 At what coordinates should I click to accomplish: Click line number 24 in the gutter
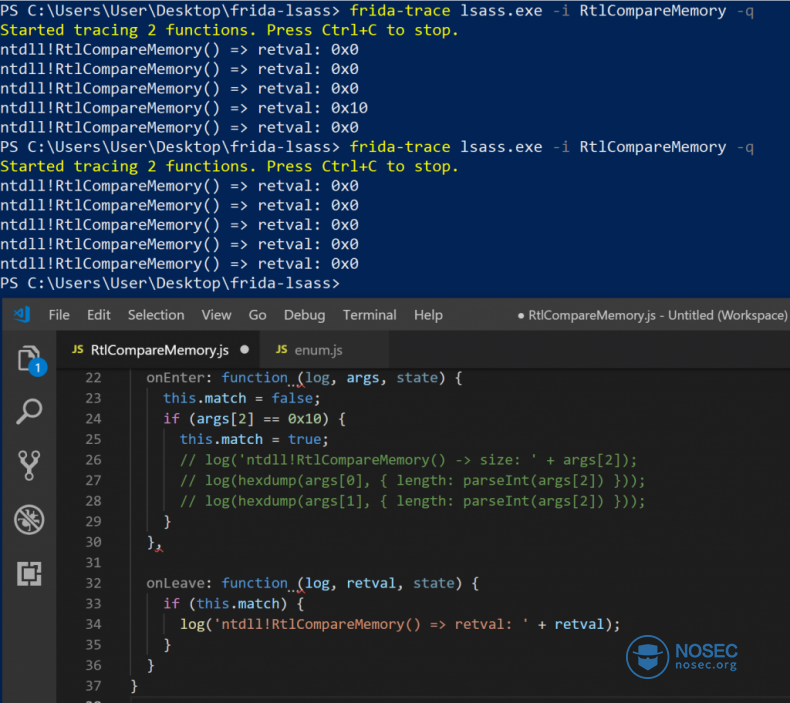[93, 419]
